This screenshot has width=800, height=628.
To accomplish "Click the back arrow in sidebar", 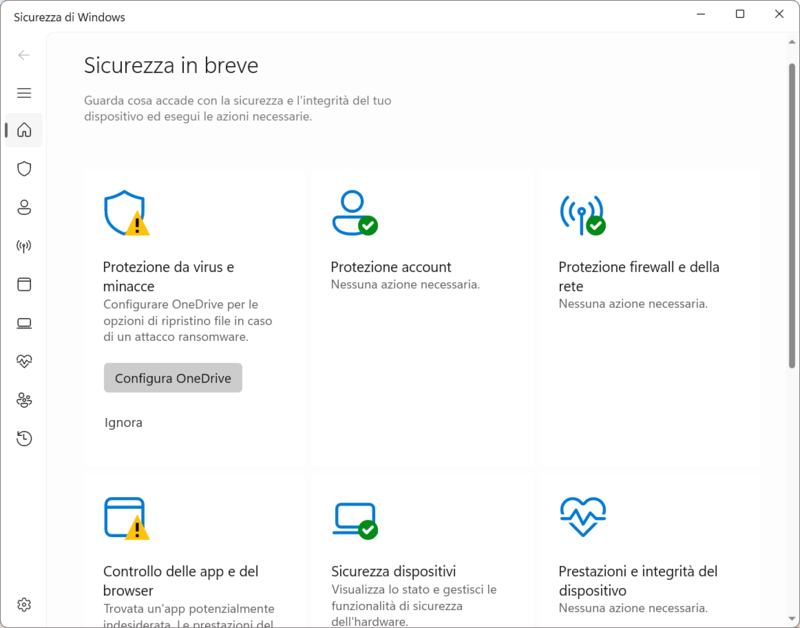I will click(x=23, y=55).
